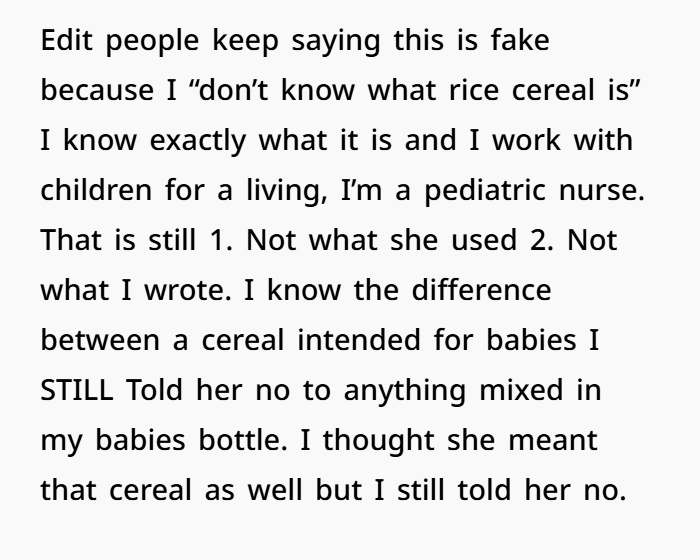This screenshot has width=700, height=560.
Task: Click the word "children"
Action: pyautogui.click(x=96, y=190)
